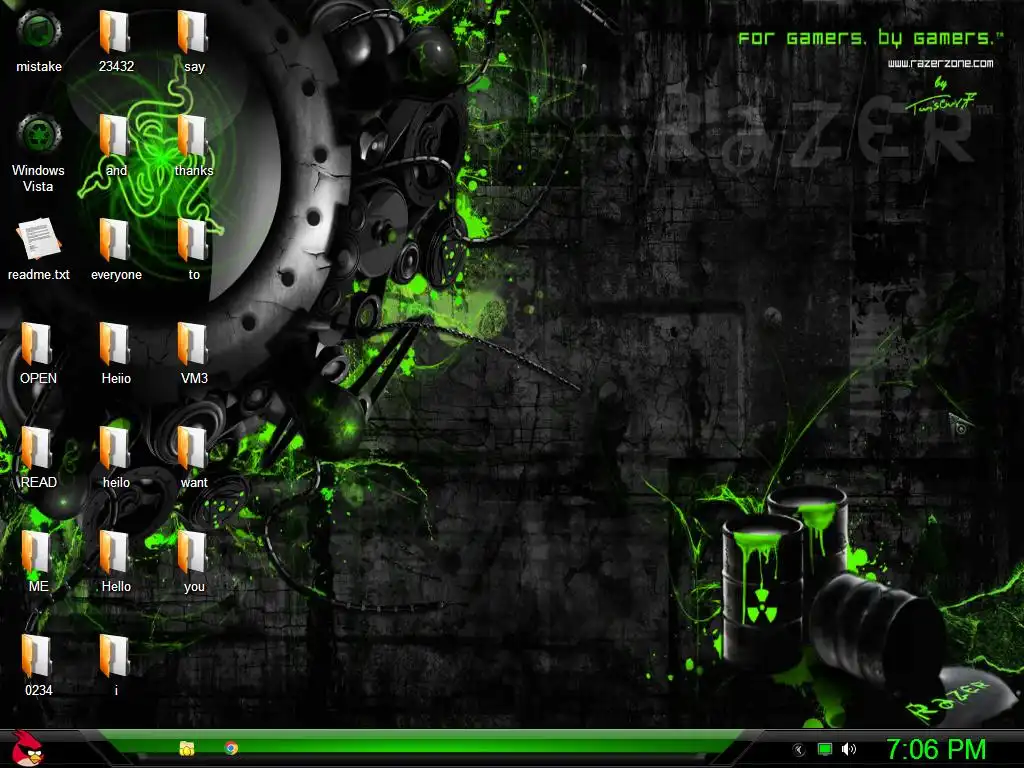Screen dimensions: 1024x768
Task: Click the 0234 folder
Action: 39,665
